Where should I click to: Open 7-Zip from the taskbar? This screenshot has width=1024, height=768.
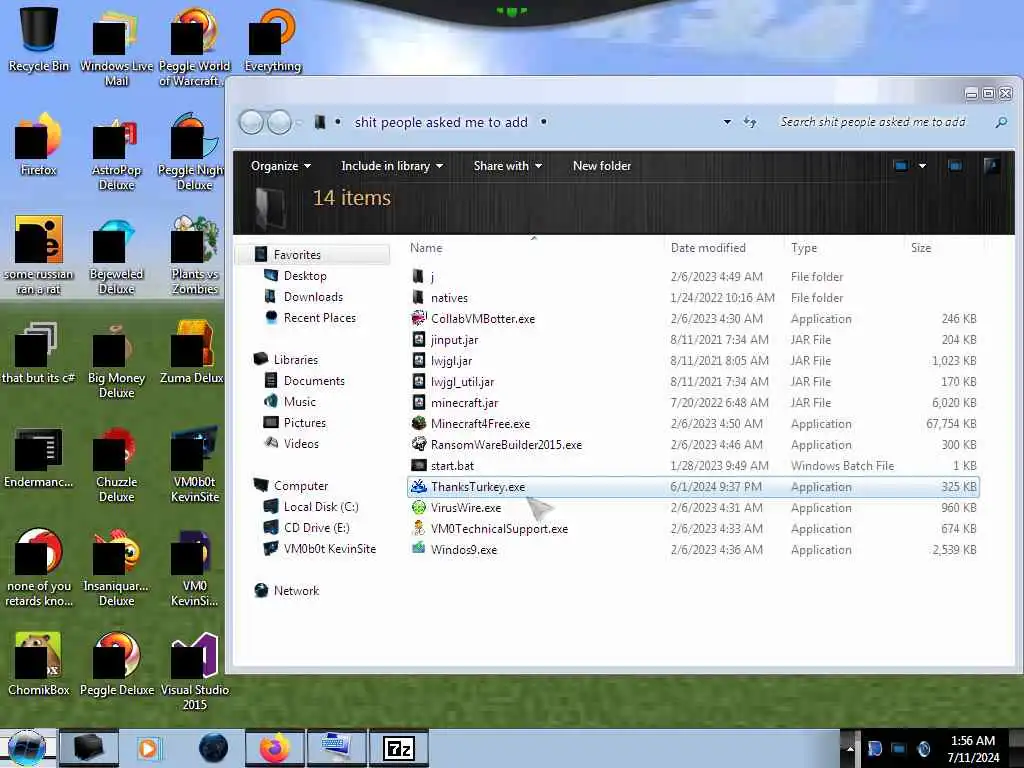[398, 748]
